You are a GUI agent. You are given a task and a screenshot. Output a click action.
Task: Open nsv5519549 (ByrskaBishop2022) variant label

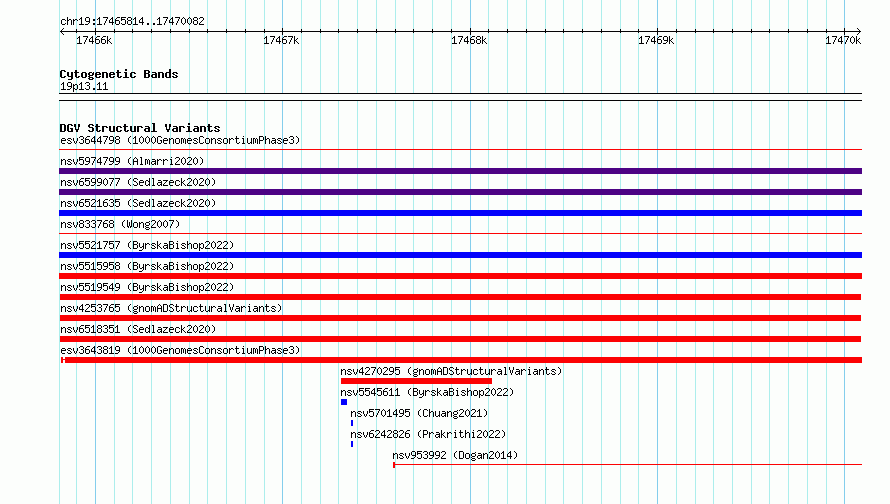[147, 287]
